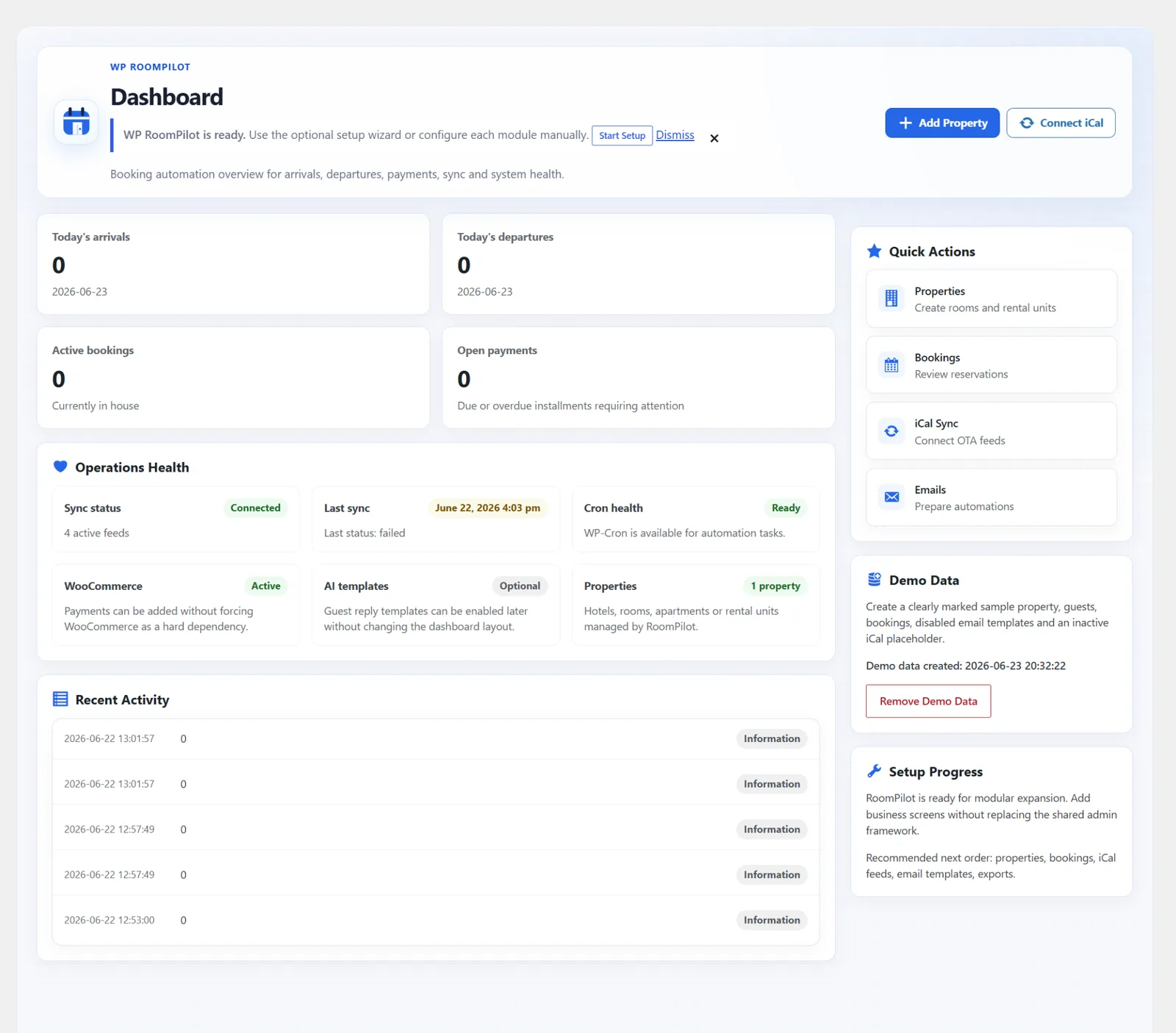Click the Last status: failed text
1176x1033 pixels.
coord(365,533)
